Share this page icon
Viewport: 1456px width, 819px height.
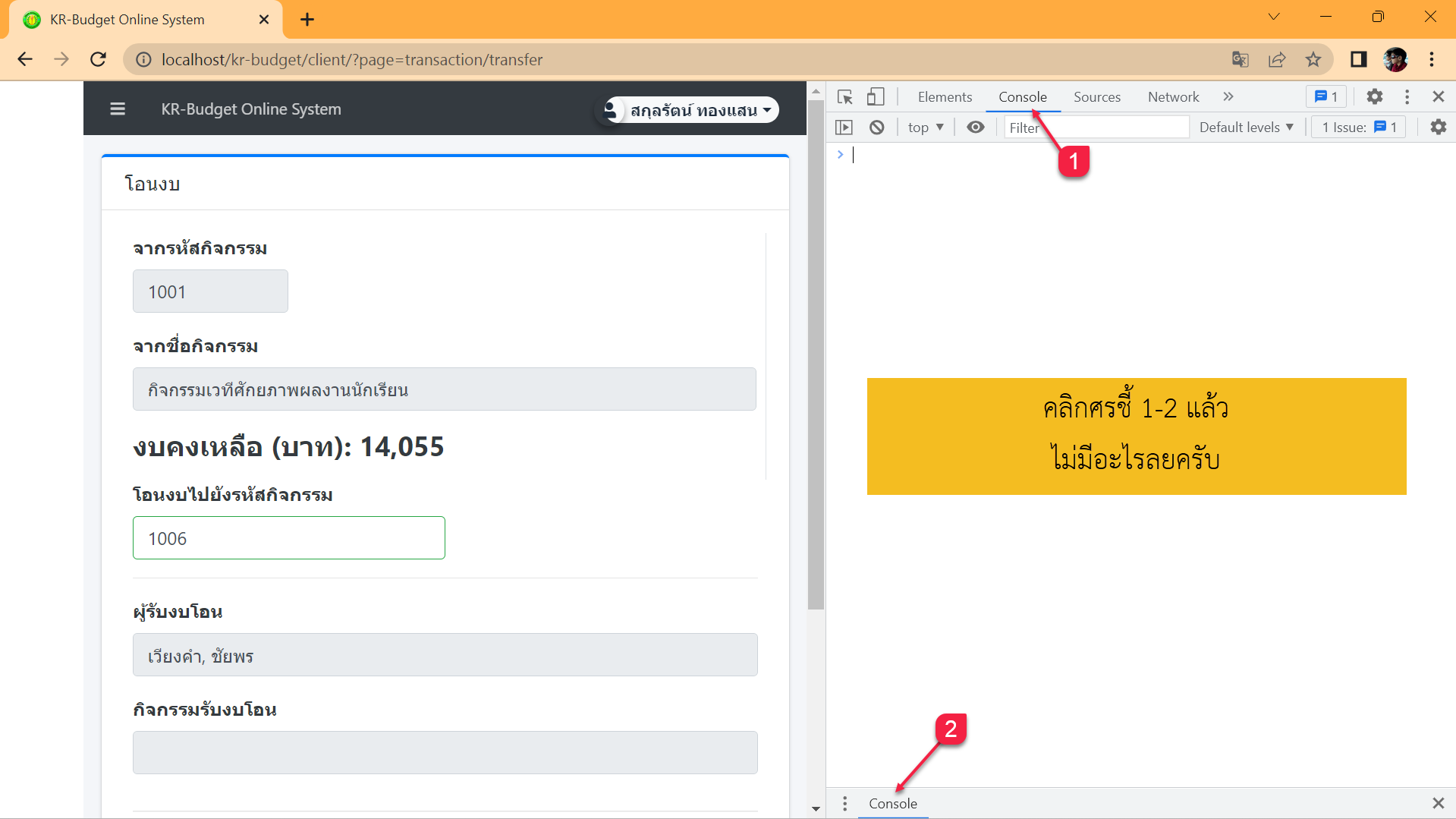1277,59
